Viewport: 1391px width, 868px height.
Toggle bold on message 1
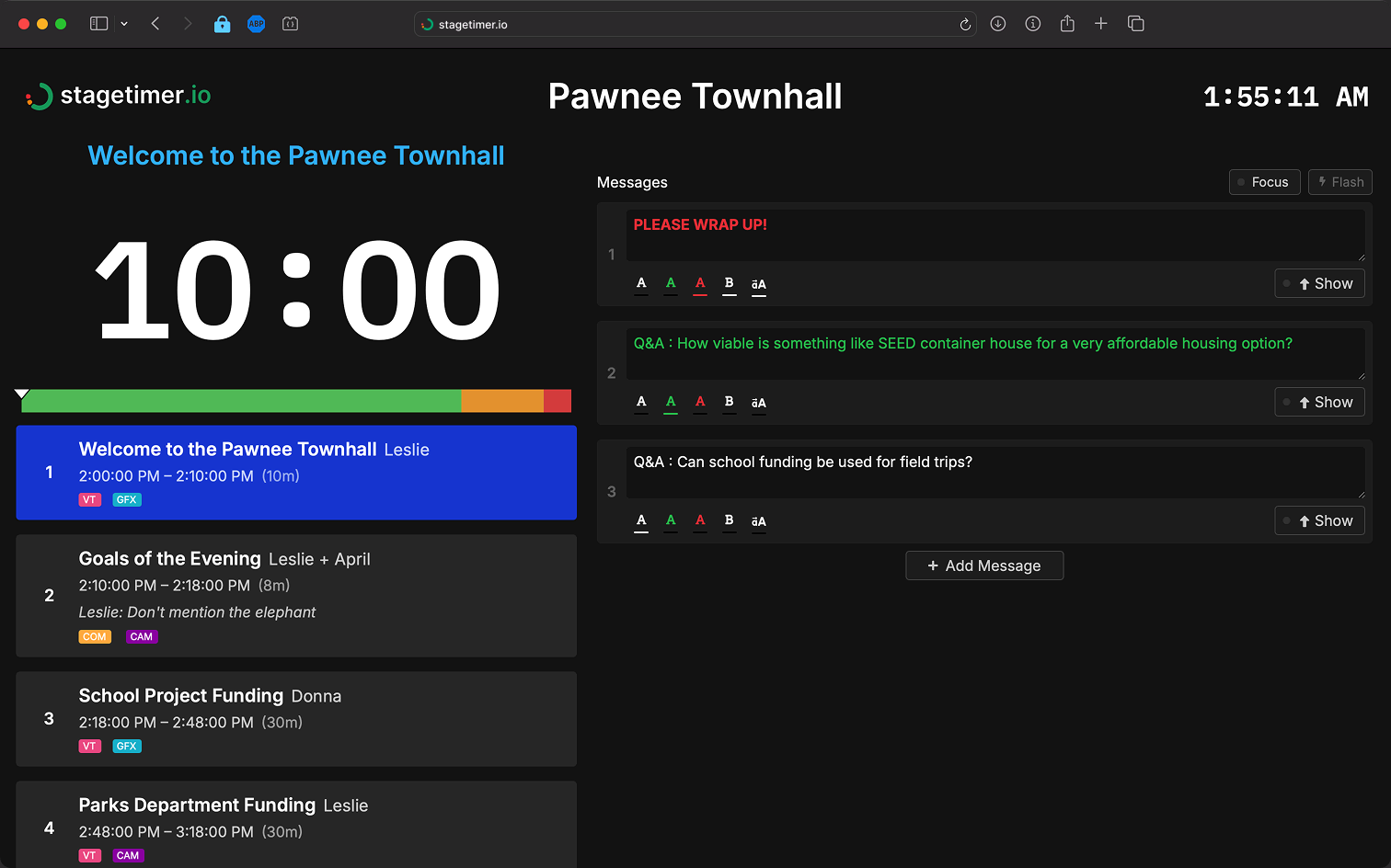click(x=729, y=283)
